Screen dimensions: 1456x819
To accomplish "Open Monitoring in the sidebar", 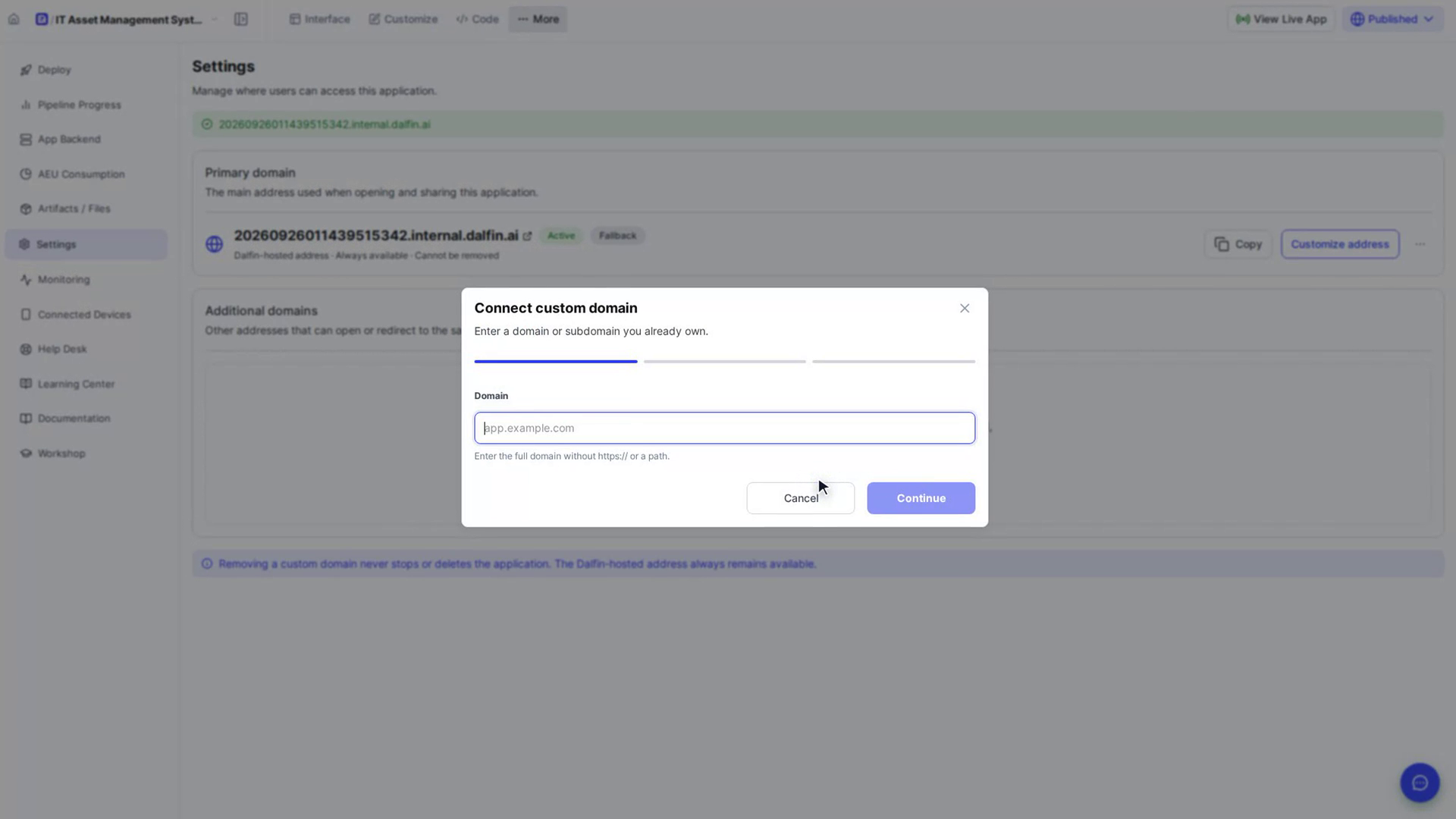I will [x=86, y=280].
